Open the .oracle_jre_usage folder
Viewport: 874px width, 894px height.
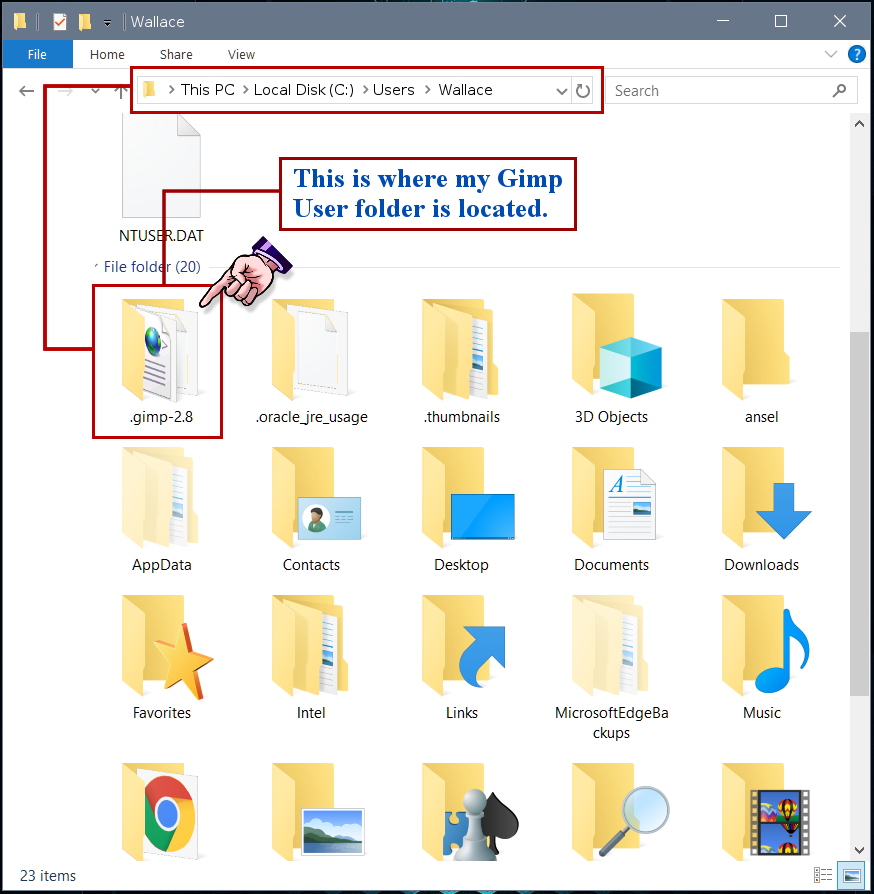click(x=311, y=361)
